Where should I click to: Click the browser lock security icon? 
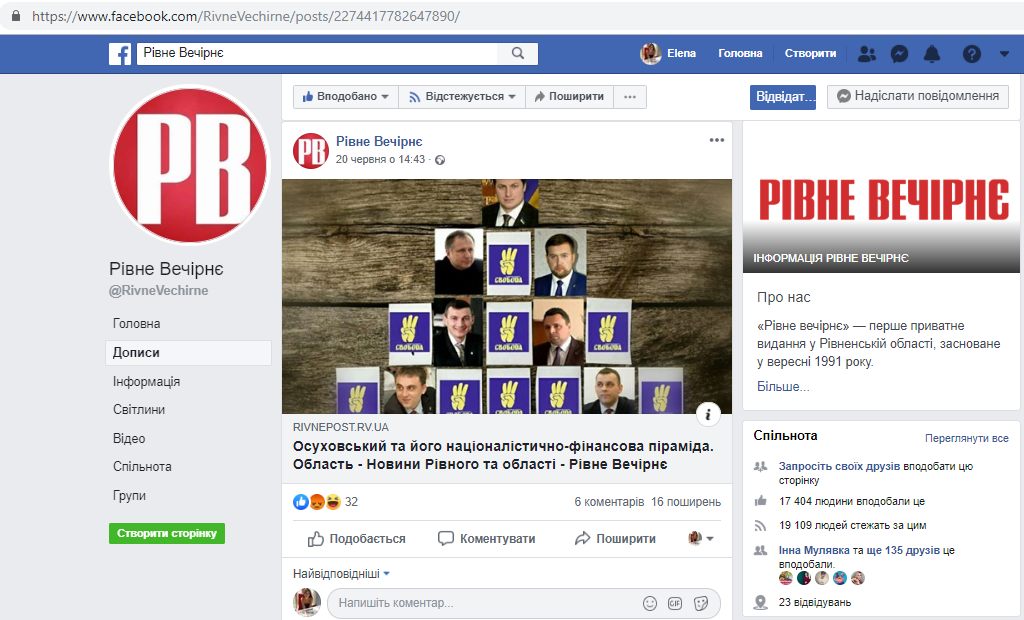click(16, 16)
